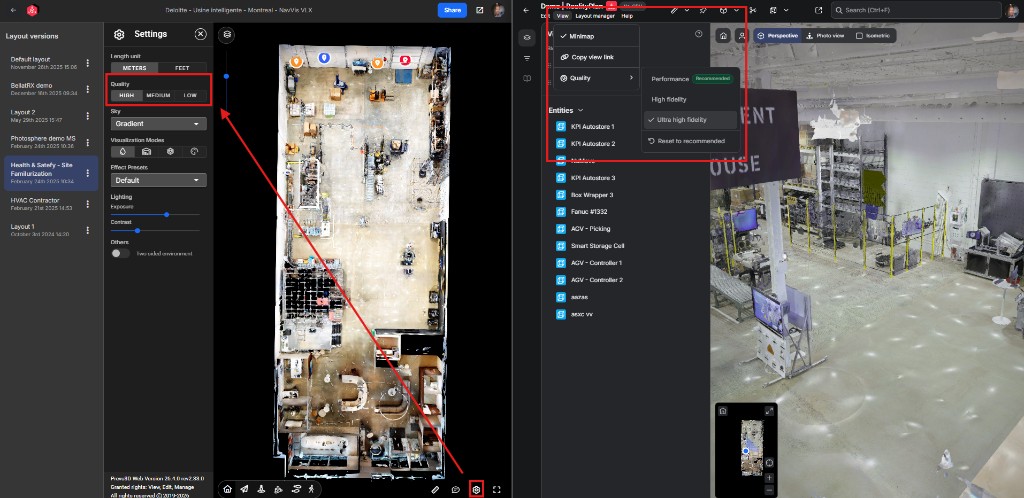The height and width of the screenshot is (498, 1024).
Task: Open options for Layout 2
Action: point(88,116)
